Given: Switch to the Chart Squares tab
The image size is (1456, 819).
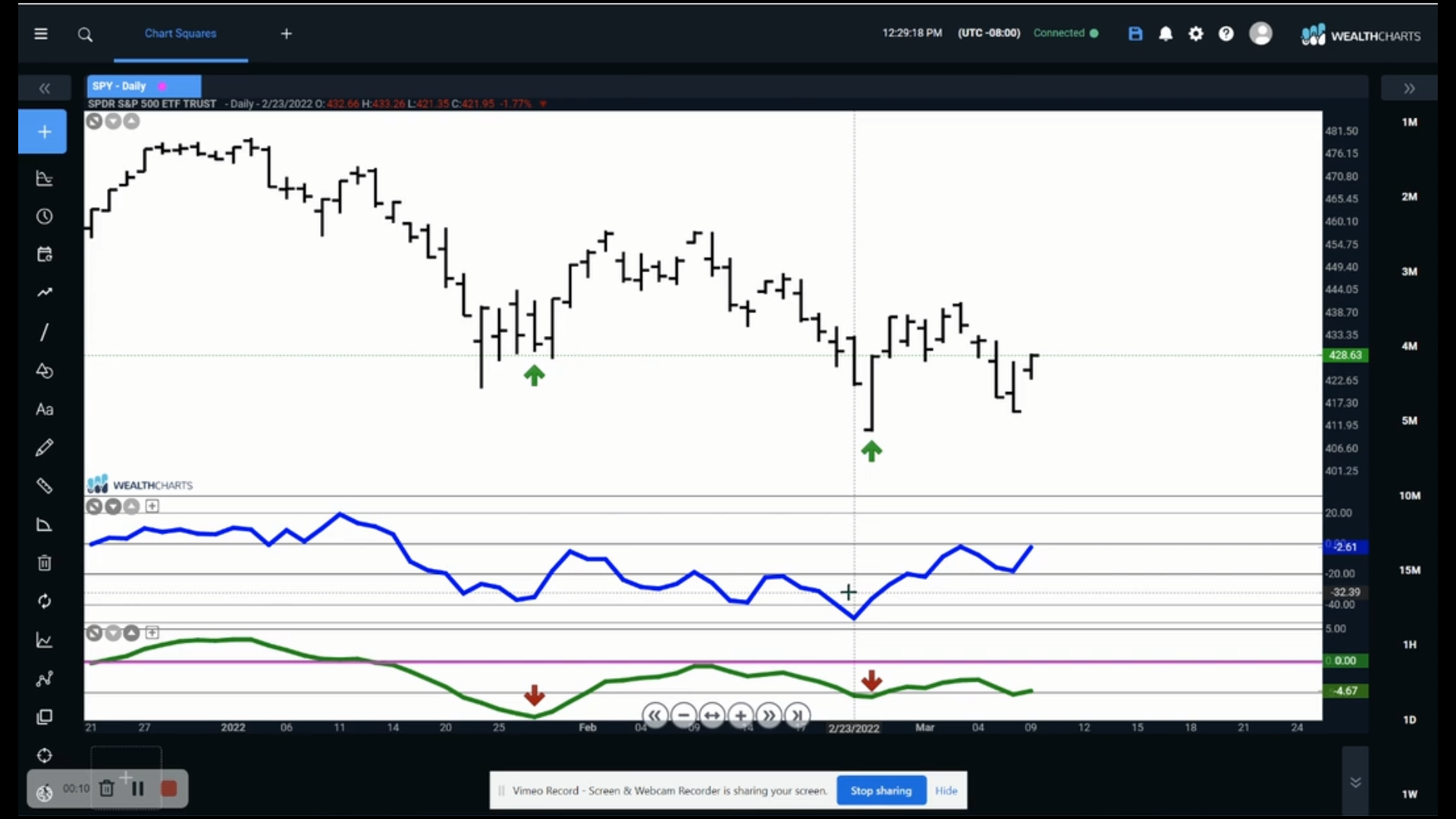Looking at the screenshot, I should (180, 33).
